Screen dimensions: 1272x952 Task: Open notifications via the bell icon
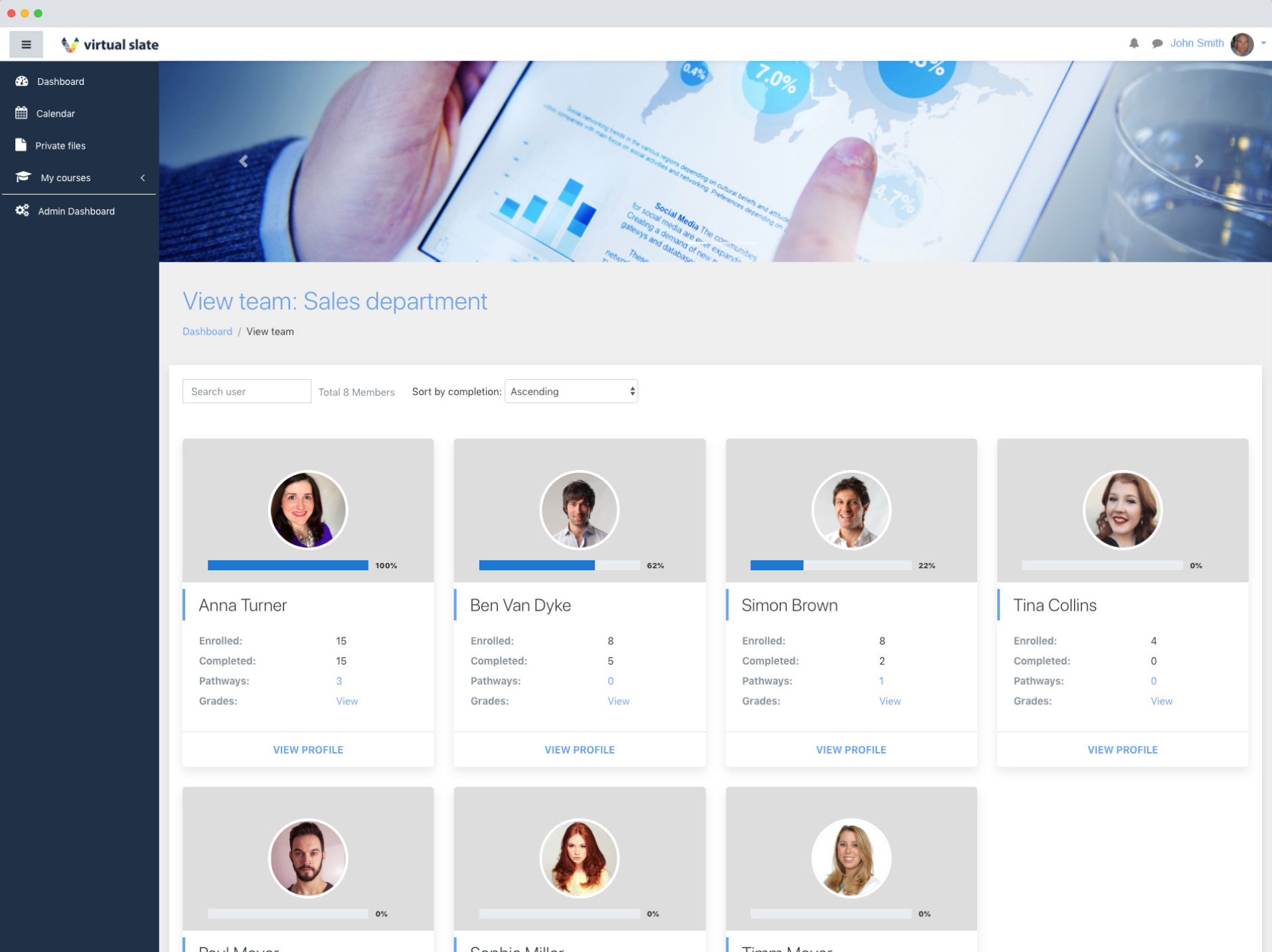(x=1133, y=42)
